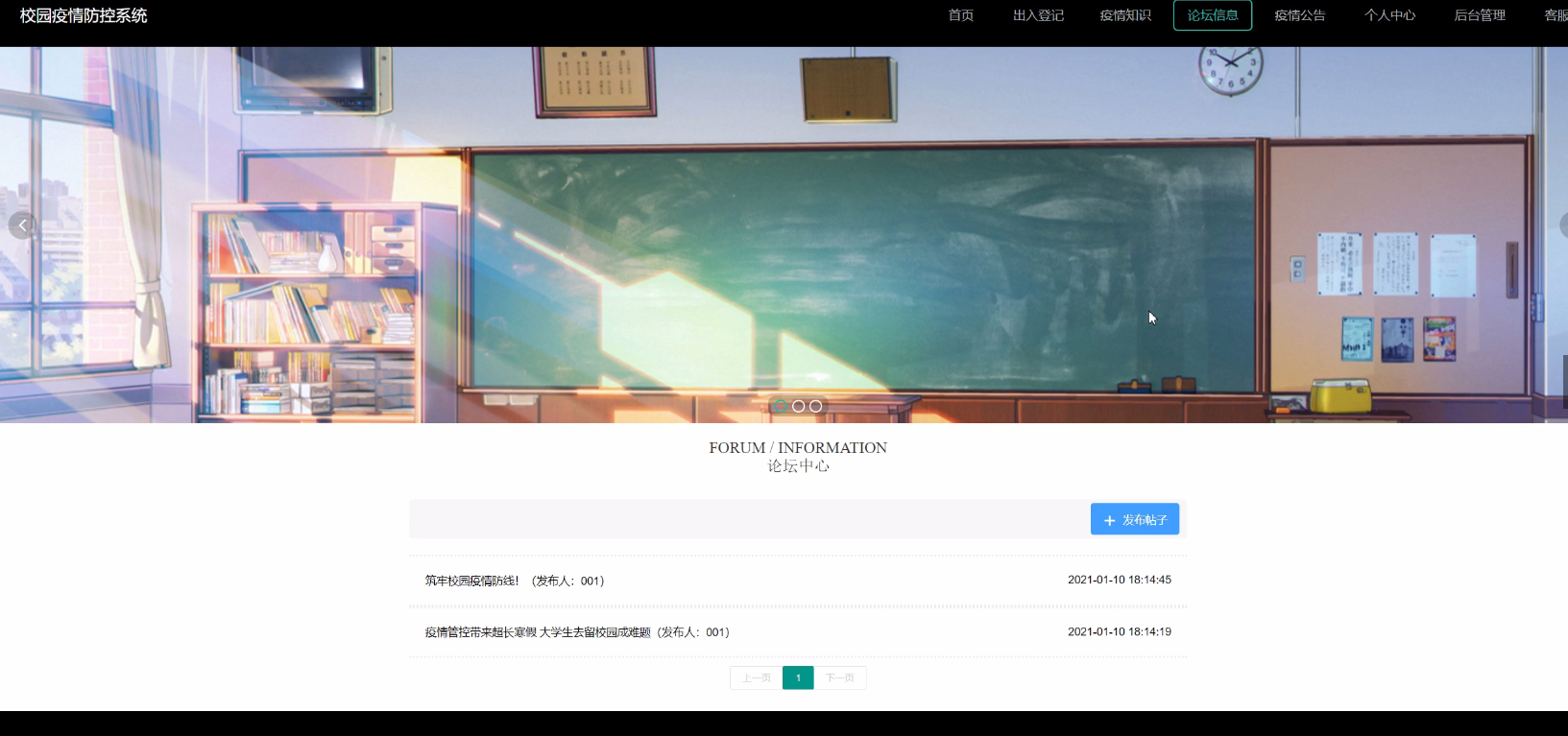
Task: Click the 校园疫情防控系统 site title
Action: point(84,15)
